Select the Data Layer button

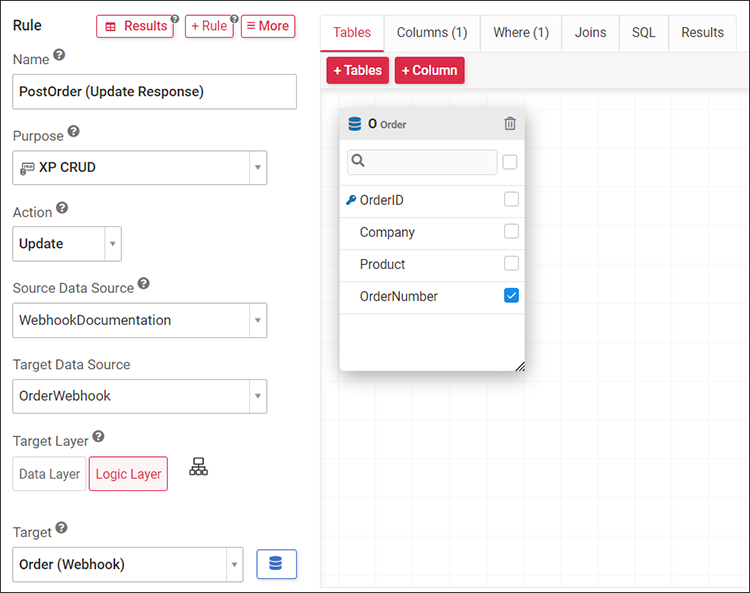pyautogui.click(x=50, y=474)
